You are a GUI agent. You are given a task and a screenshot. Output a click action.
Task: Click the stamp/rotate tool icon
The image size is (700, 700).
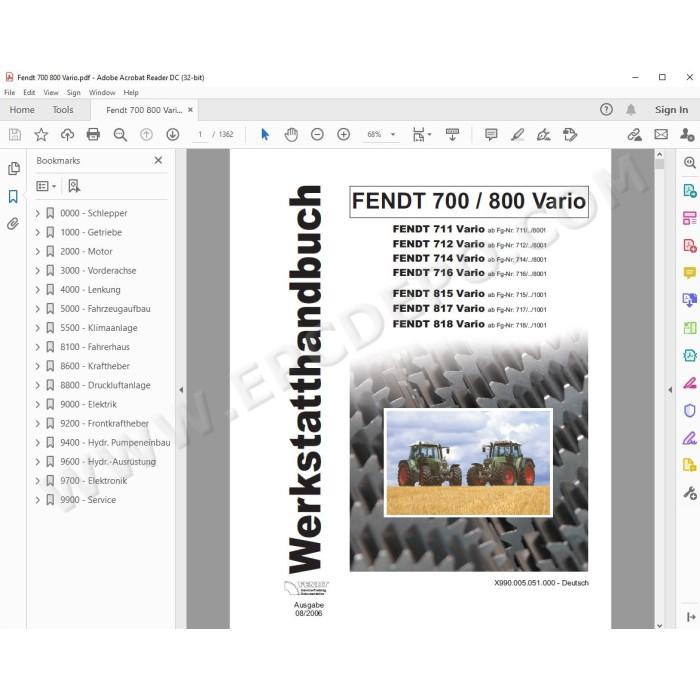(570, 134)
